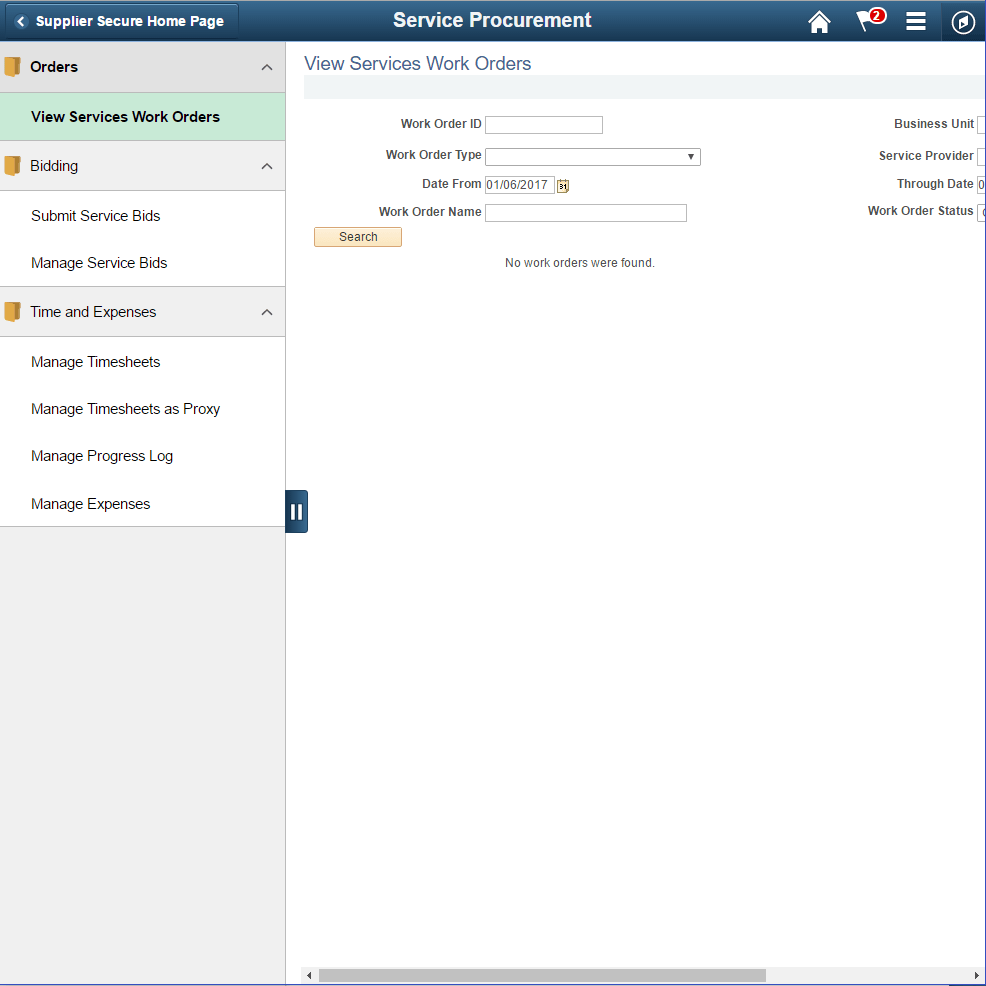
Task: Click the 'No work orders were found.' message
Action: coord(580,263)
